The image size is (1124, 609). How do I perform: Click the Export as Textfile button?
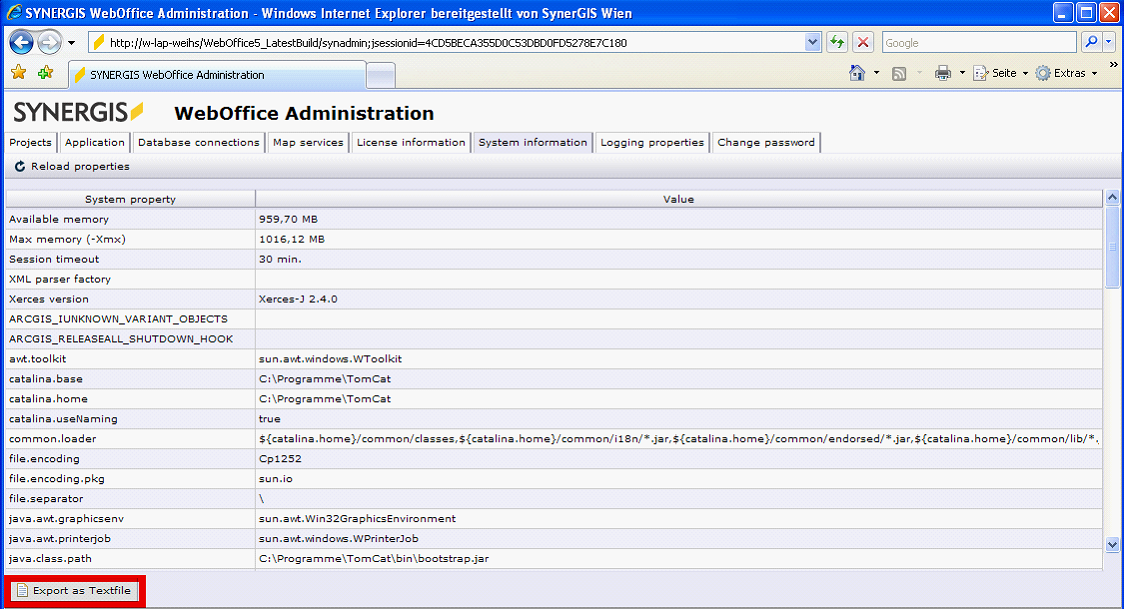click(73, 590)
